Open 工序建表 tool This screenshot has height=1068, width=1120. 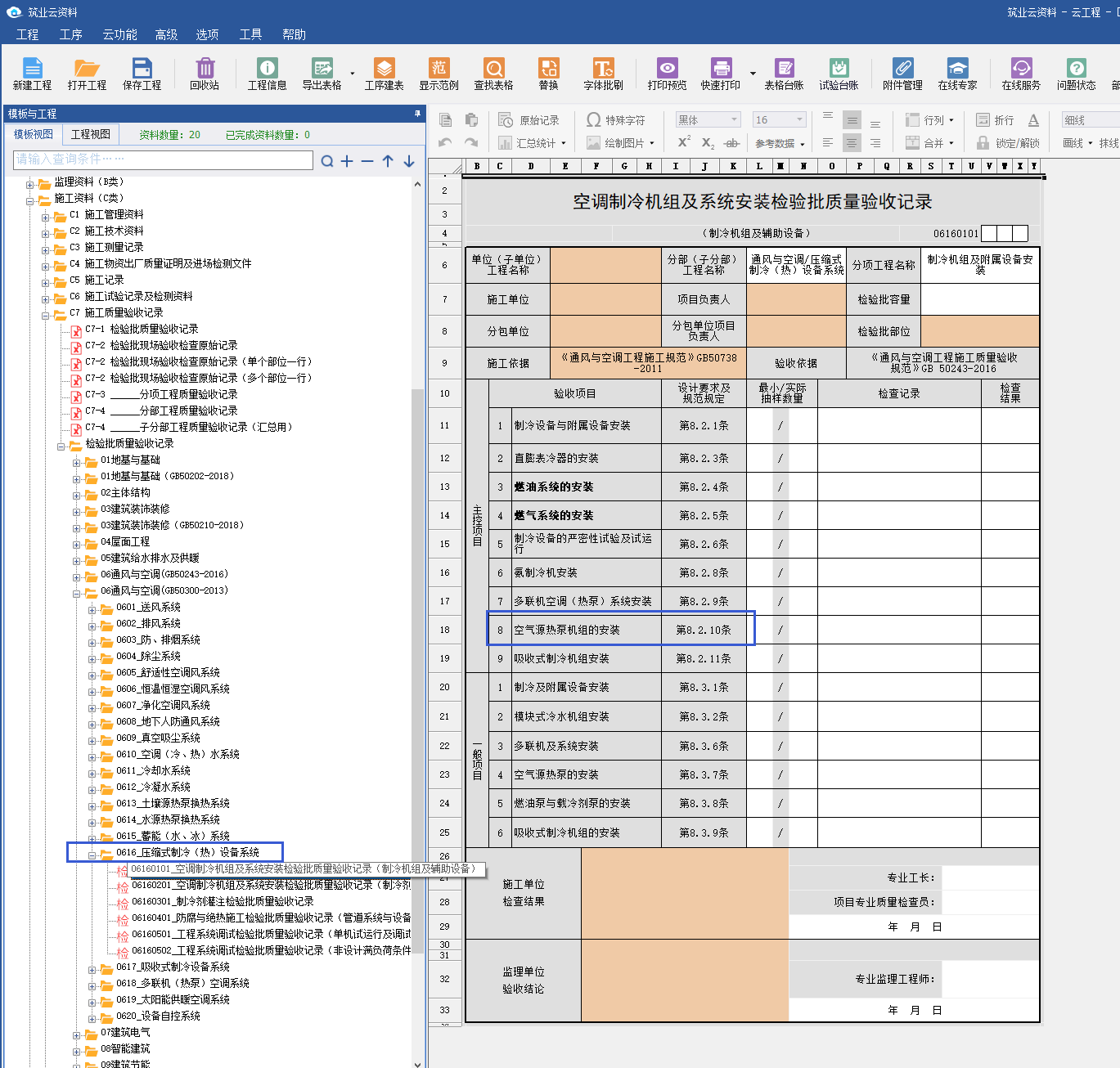385,74
